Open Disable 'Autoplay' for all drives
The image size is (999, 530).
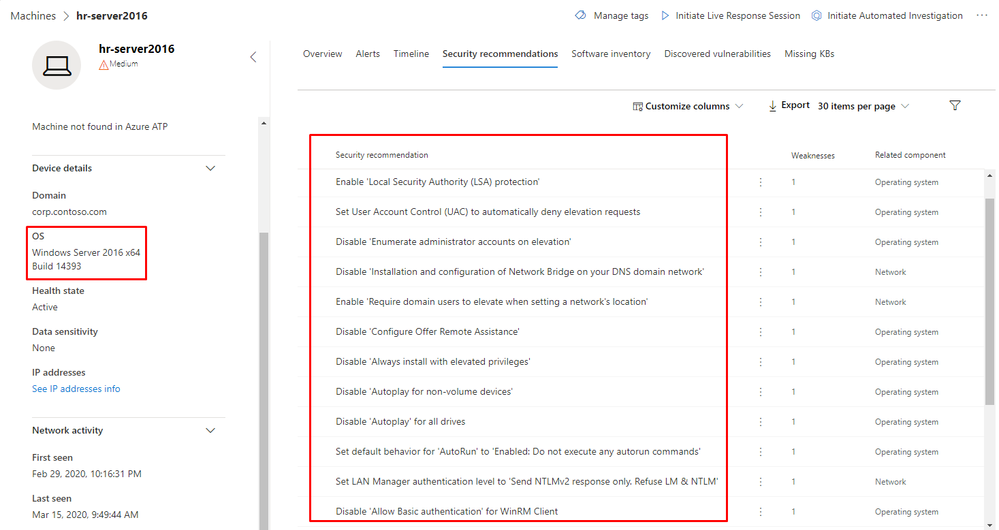[x=401, y=421]
